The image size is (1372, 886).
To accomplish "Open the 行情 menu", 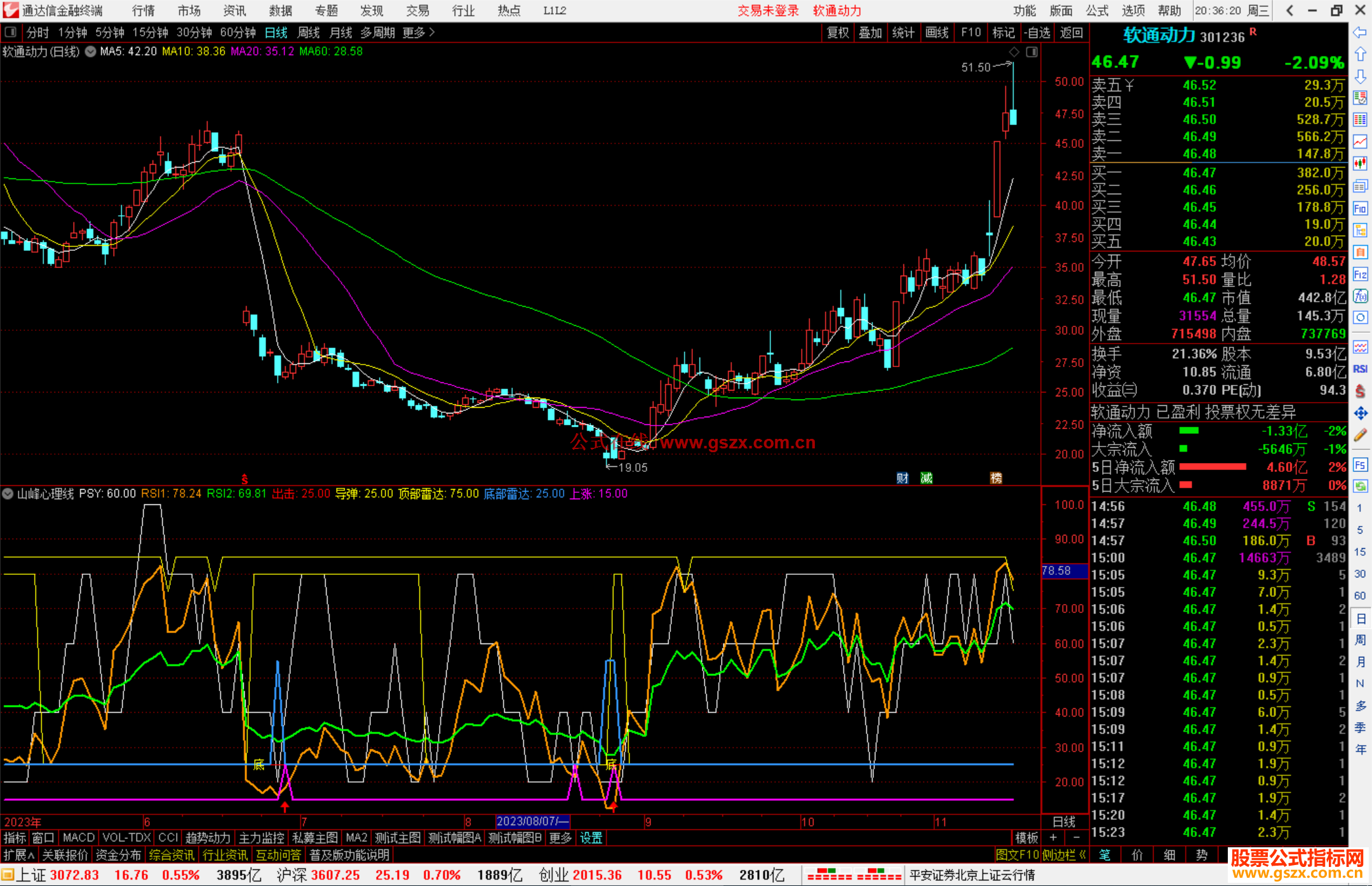I will pos(143,11).
